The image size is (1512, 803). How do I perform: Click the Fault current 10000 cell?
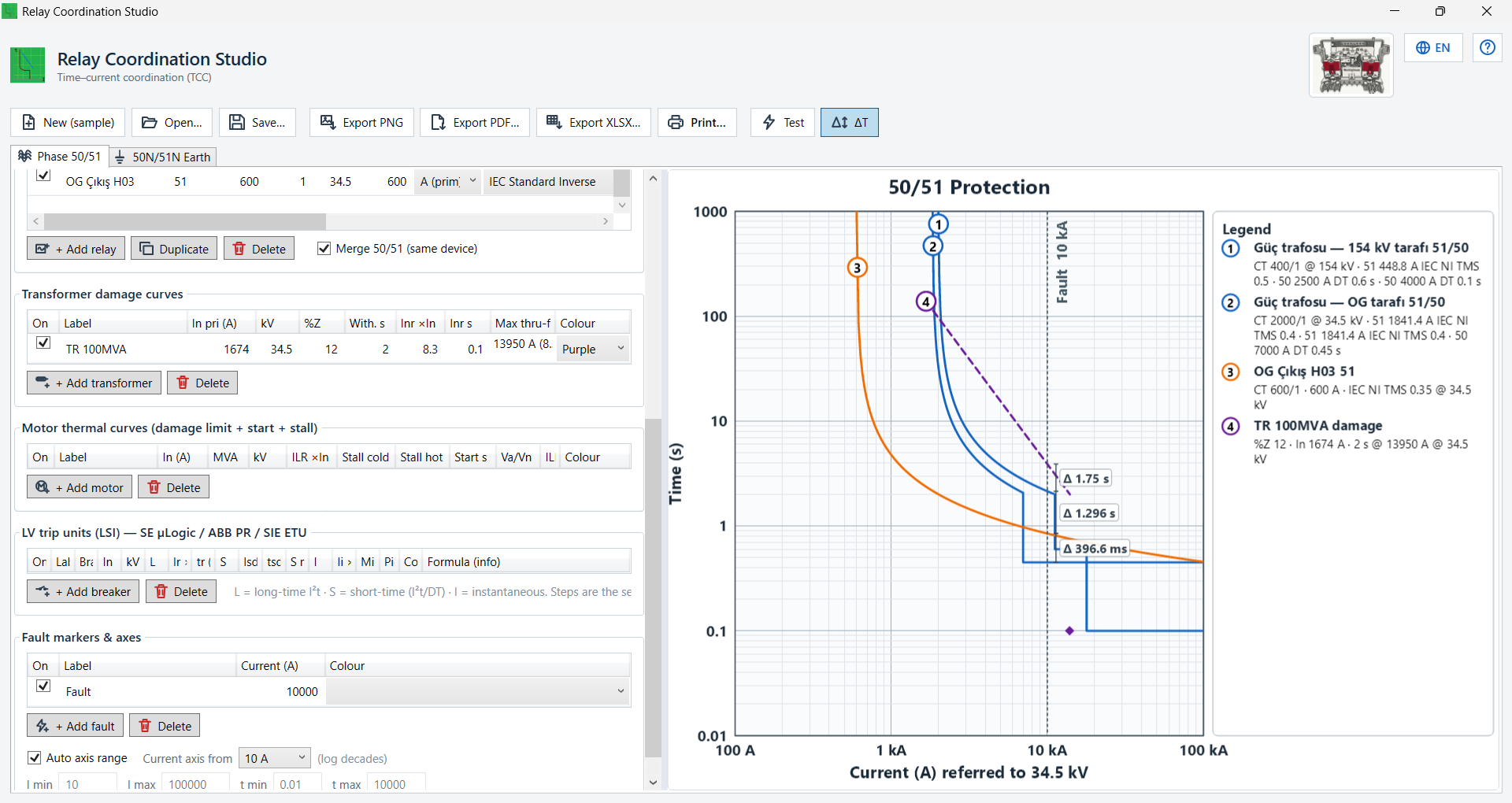coord(280,691)
